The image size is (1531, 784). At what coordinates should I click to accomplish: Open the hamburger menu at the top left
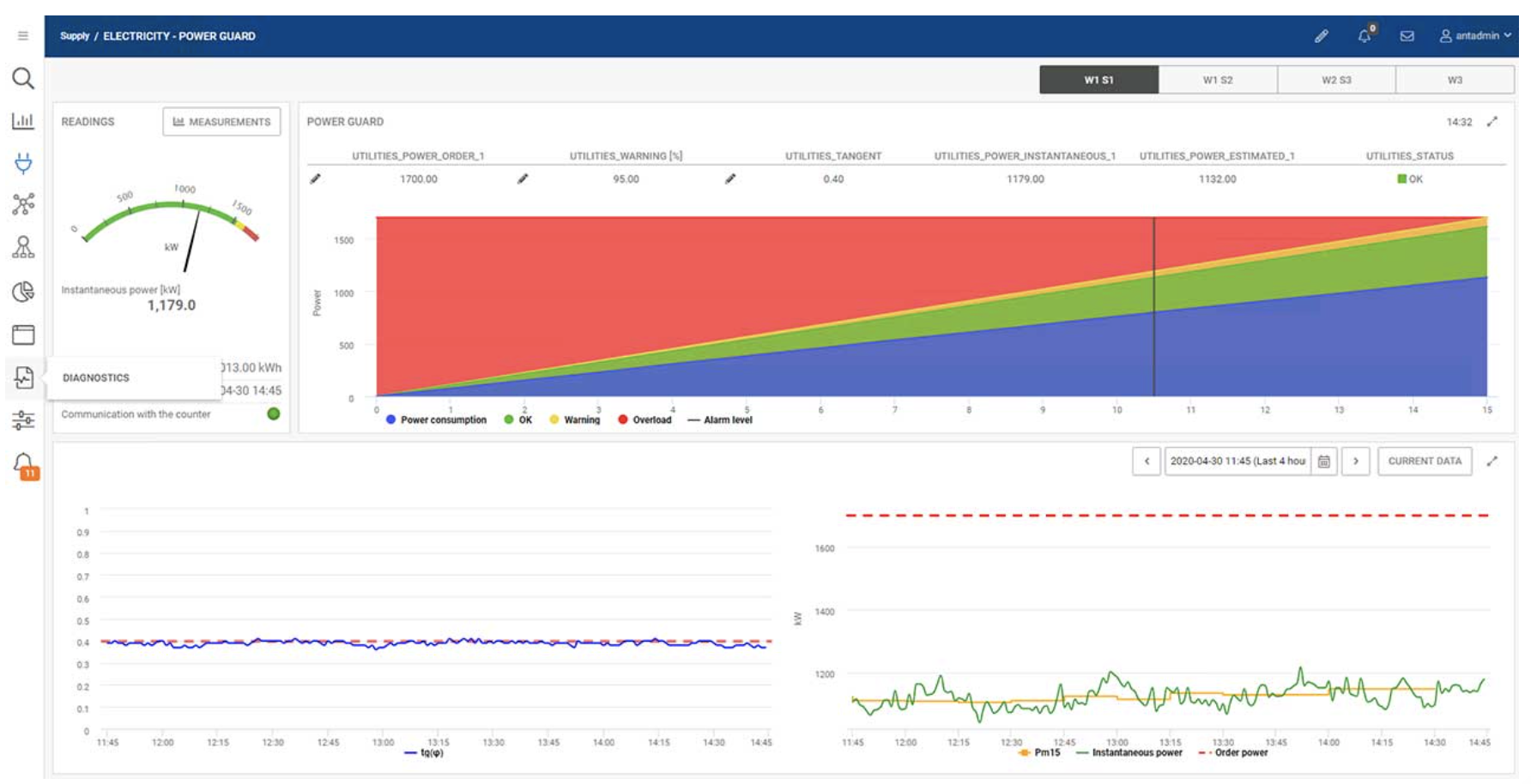click(x=23, y=36)
